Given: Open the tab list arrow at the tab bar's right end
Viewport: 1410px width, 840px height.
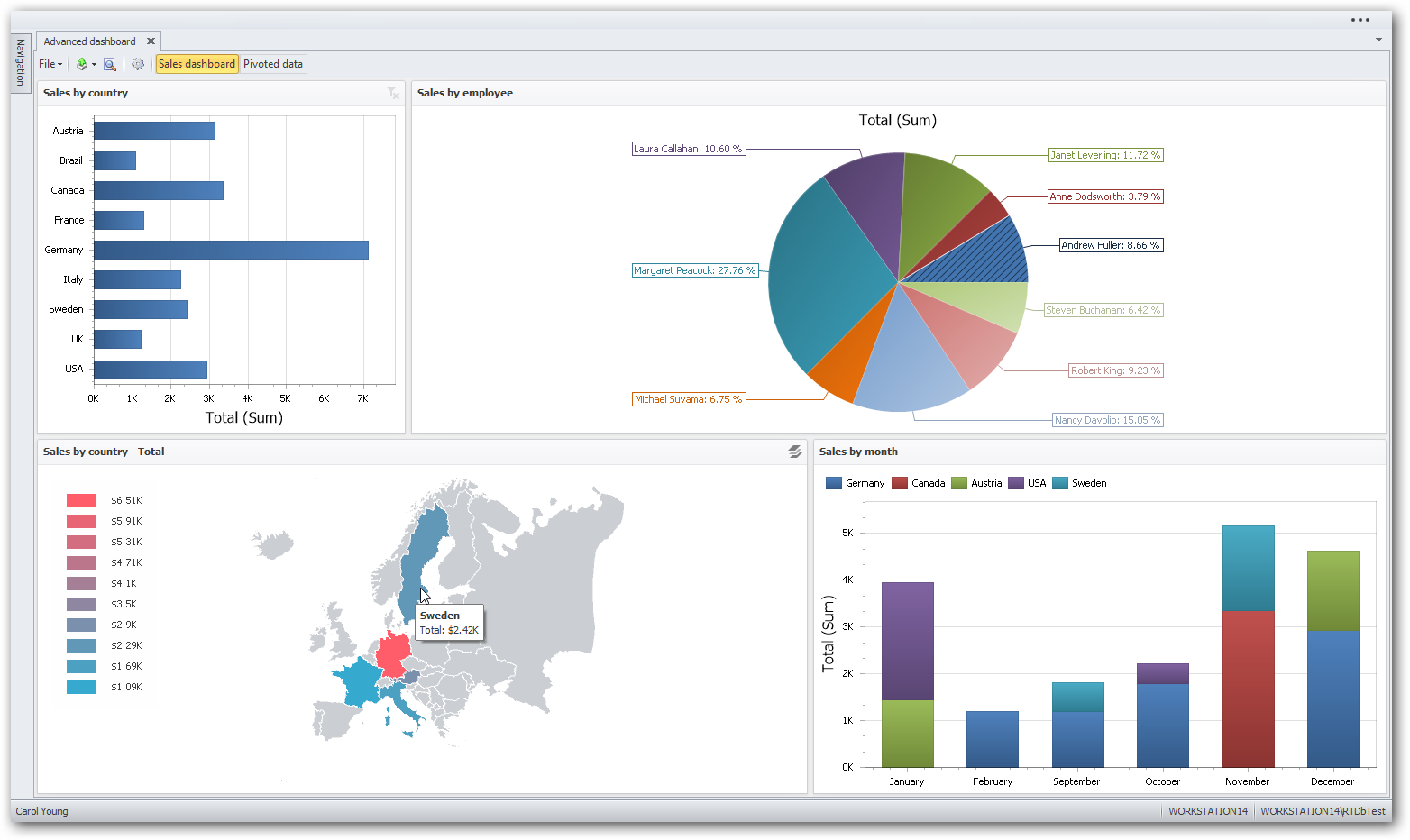Looking at the screenshot, I should tap(1378, 40).
